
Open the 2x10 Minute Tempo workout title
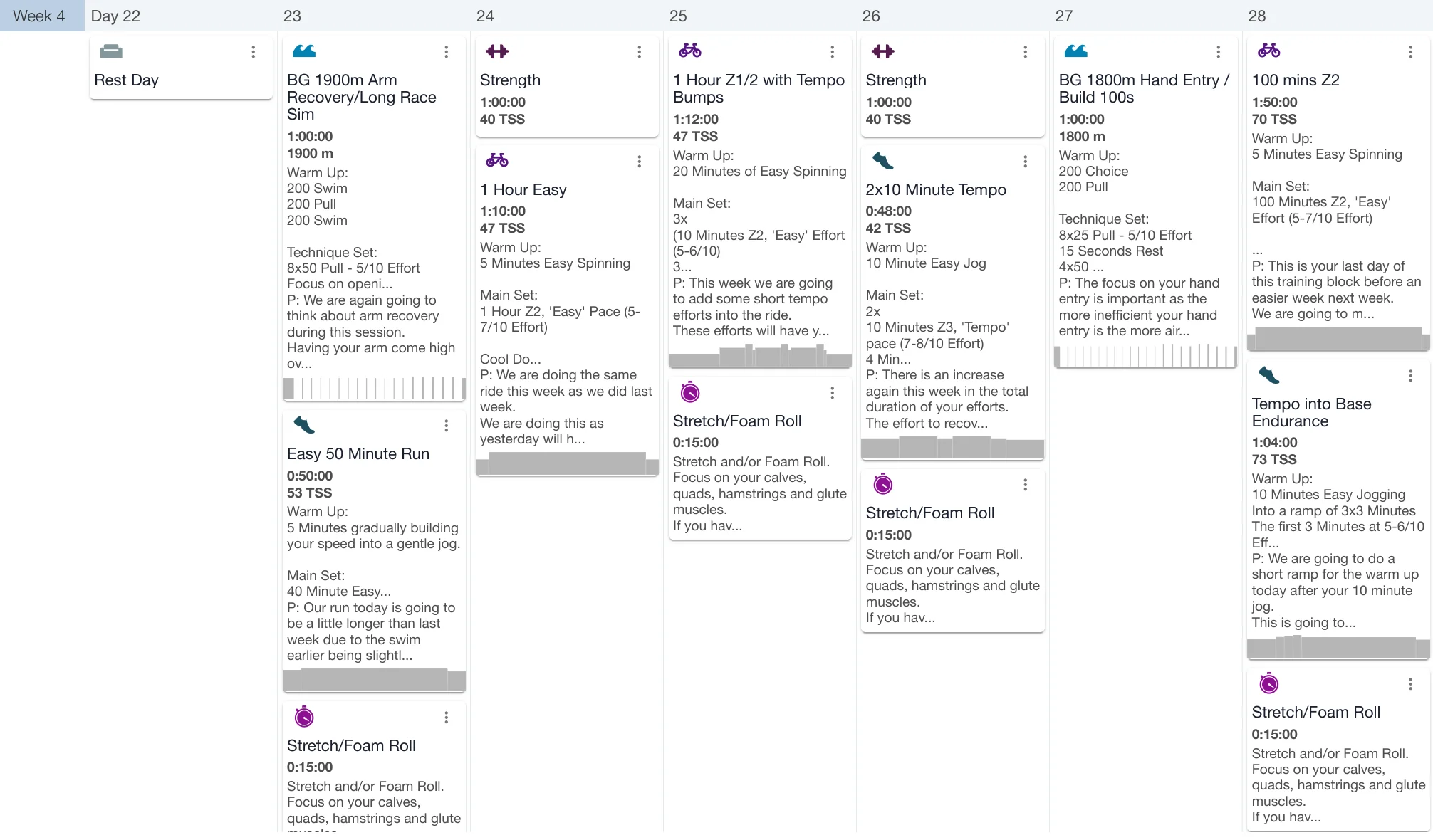click(x=936, y=189)
